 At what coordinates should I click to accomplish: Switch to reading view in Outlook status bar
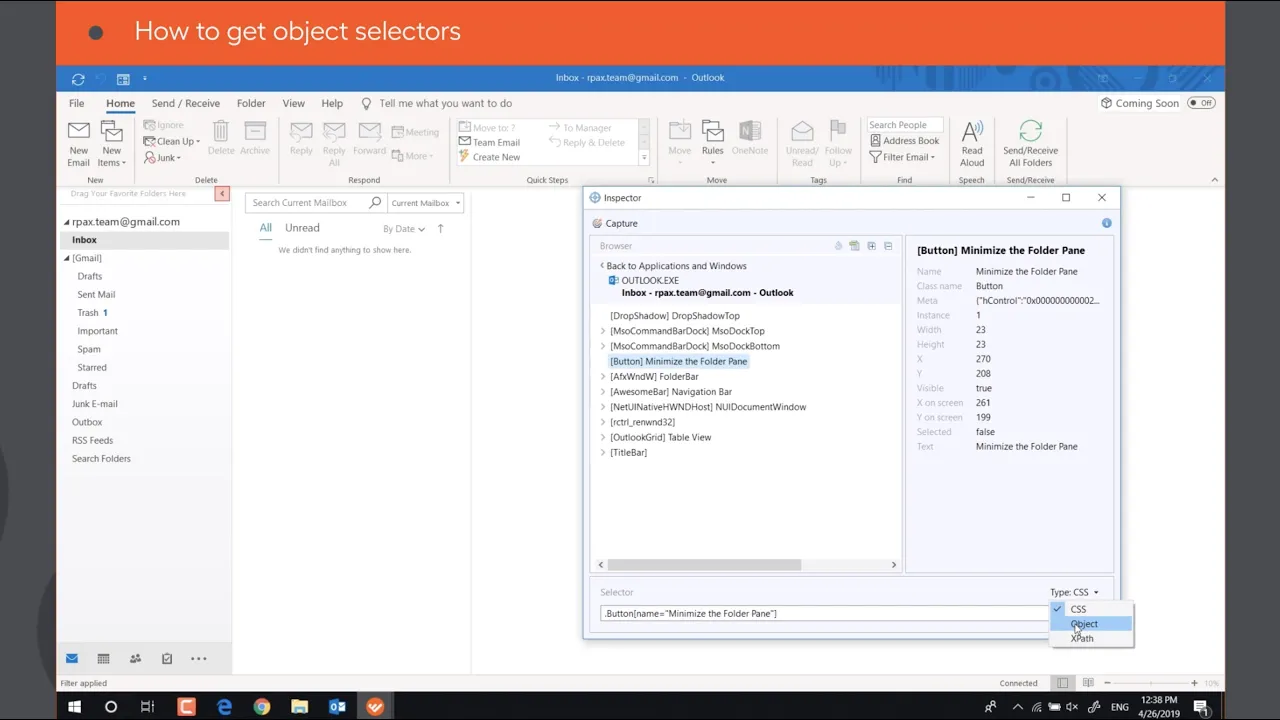click(x=1088, y=683)
